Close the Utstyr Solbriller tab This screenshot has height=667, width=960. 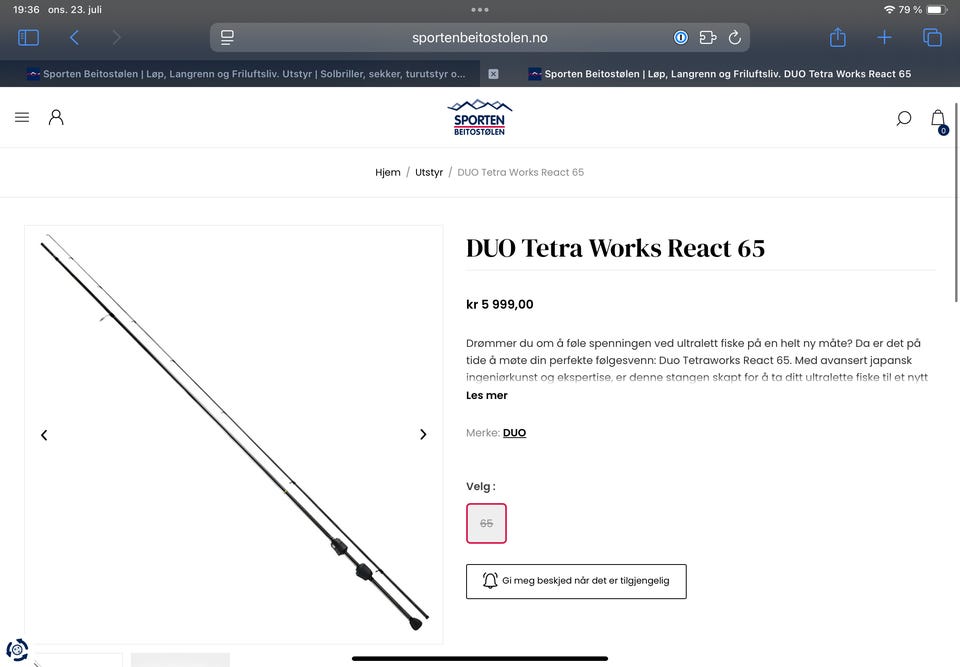493,74
